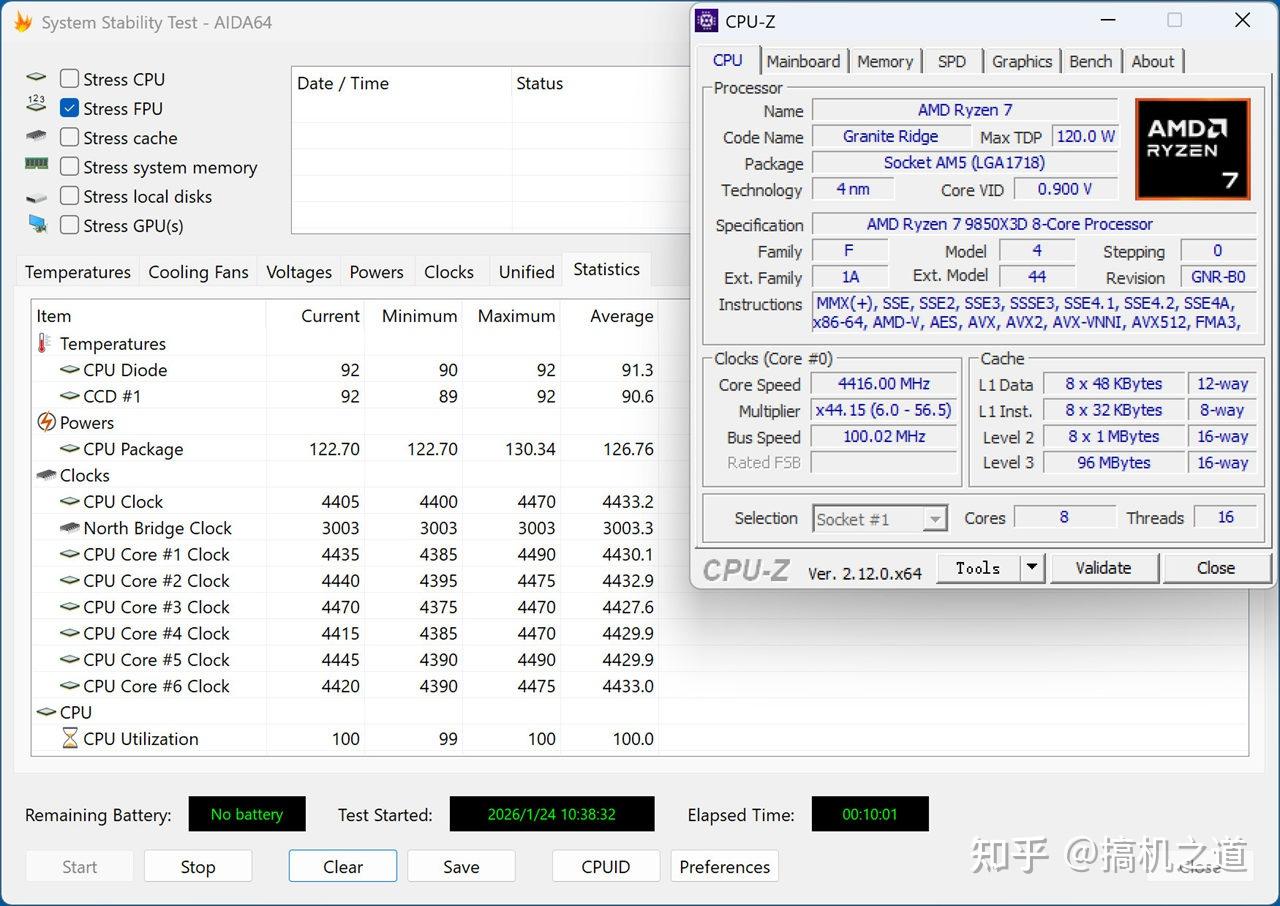Image resolution: width=1280 pixels, height=906 pixels.
Task: Click the CPU chip icon beside Stress CPU
Action: [37, 78]
